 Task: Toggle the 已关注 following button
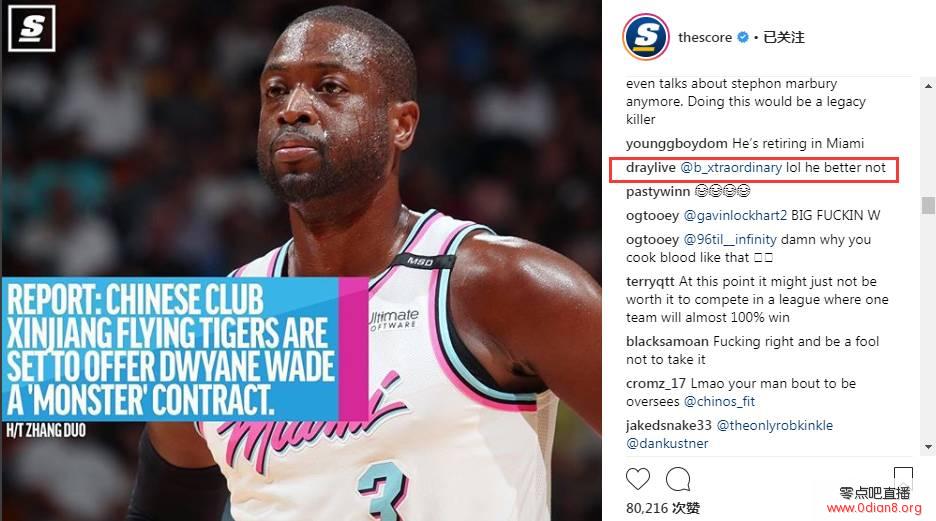(784, 37)
